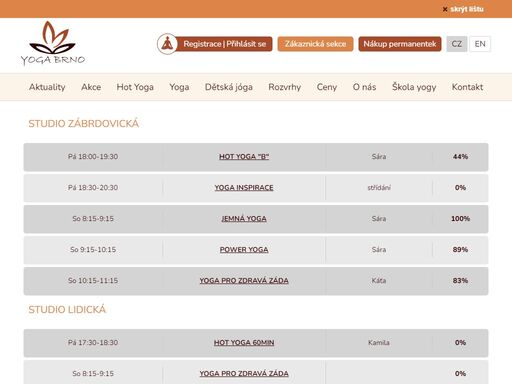The width and height of the screenshot is (512, 384).
Task: Click the time So 10:15-11:15
Action: 93,281
